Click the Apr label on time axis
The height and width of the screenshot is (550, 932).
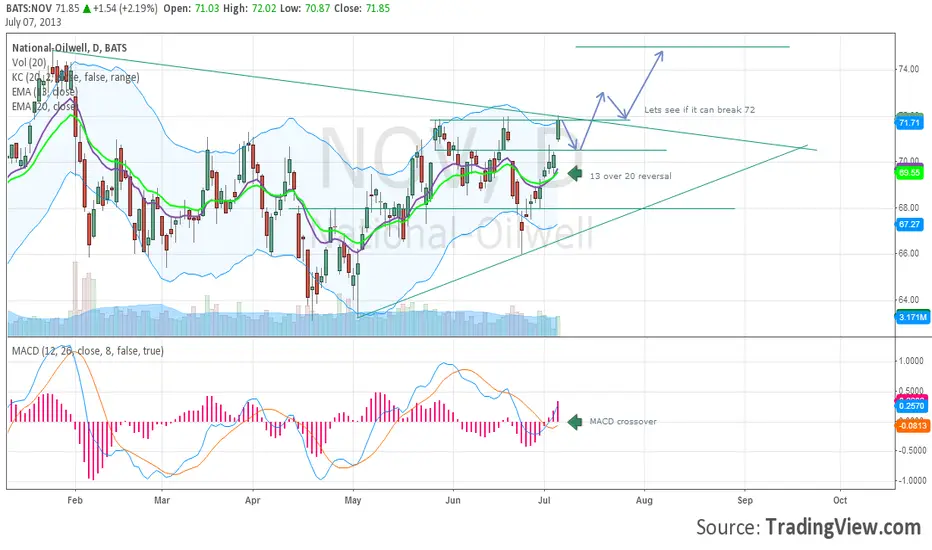[253, 500]
